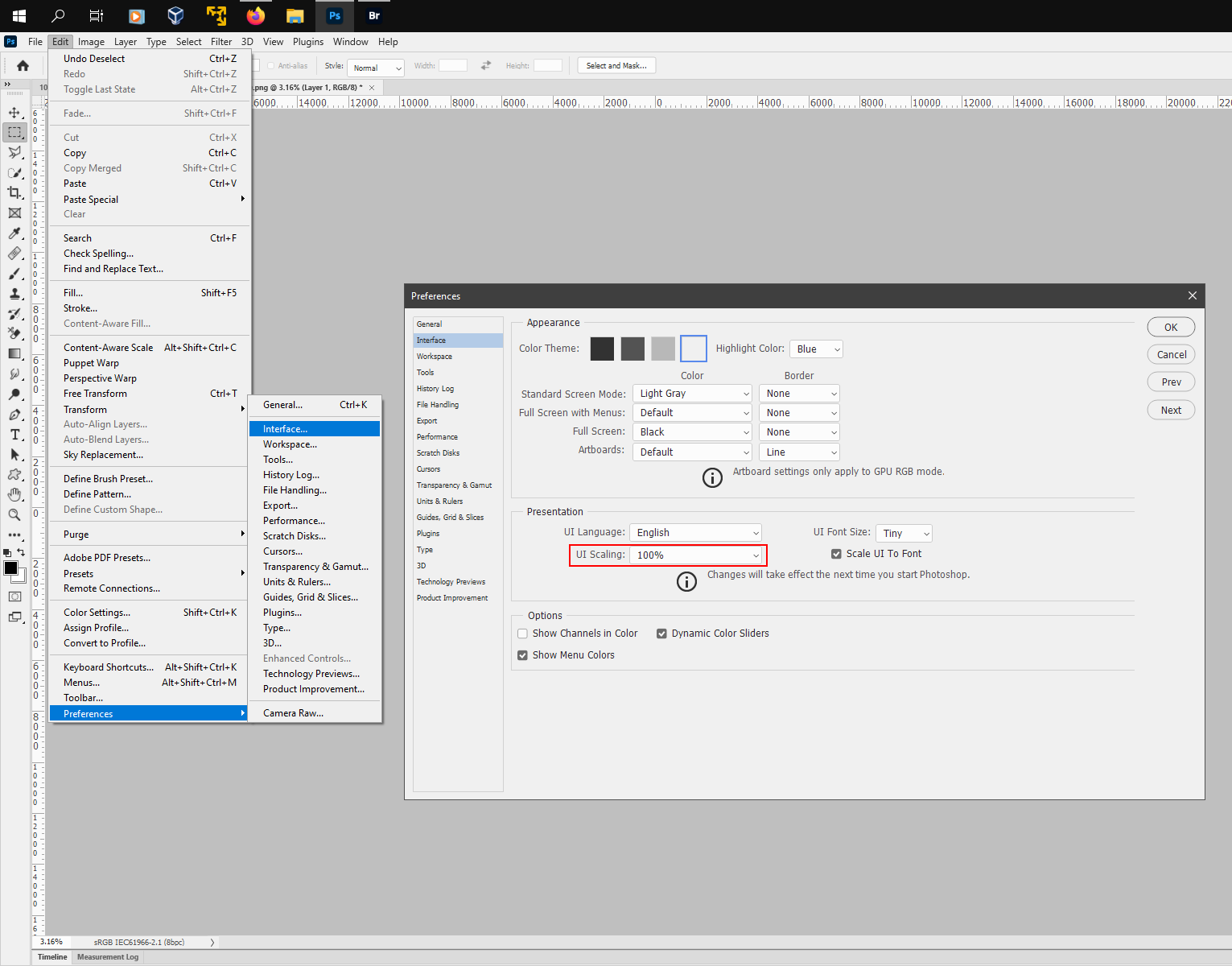1232x966 pixels.
Task: Expand the Highlight Color dropdown
Action: click(x=816, y=349)
